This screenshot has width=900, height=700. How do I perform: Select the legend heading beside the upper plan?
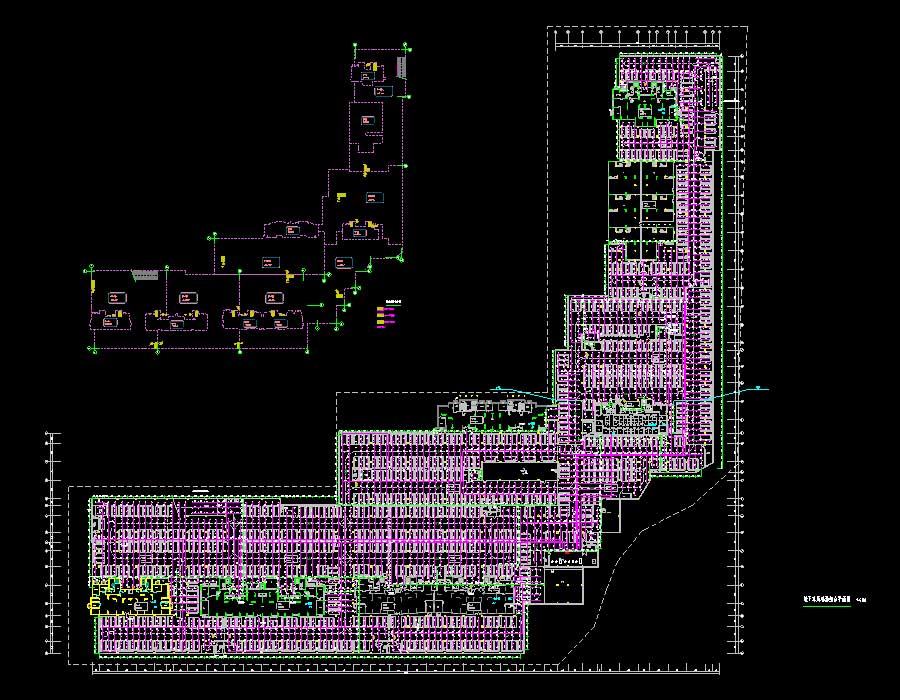393,302
